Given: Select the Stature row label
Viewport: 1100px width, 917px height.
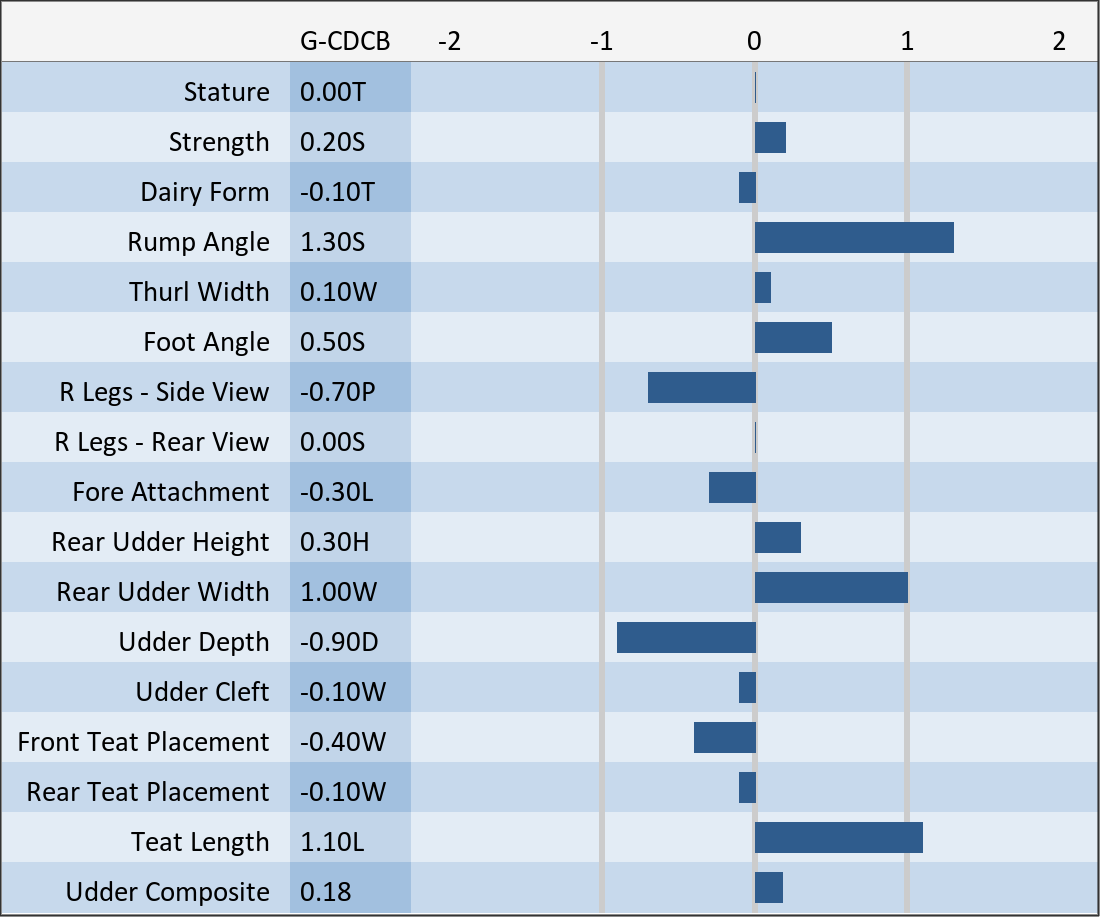Looking at the screenshot, I should pyautogui.click(x=227, y=92).
